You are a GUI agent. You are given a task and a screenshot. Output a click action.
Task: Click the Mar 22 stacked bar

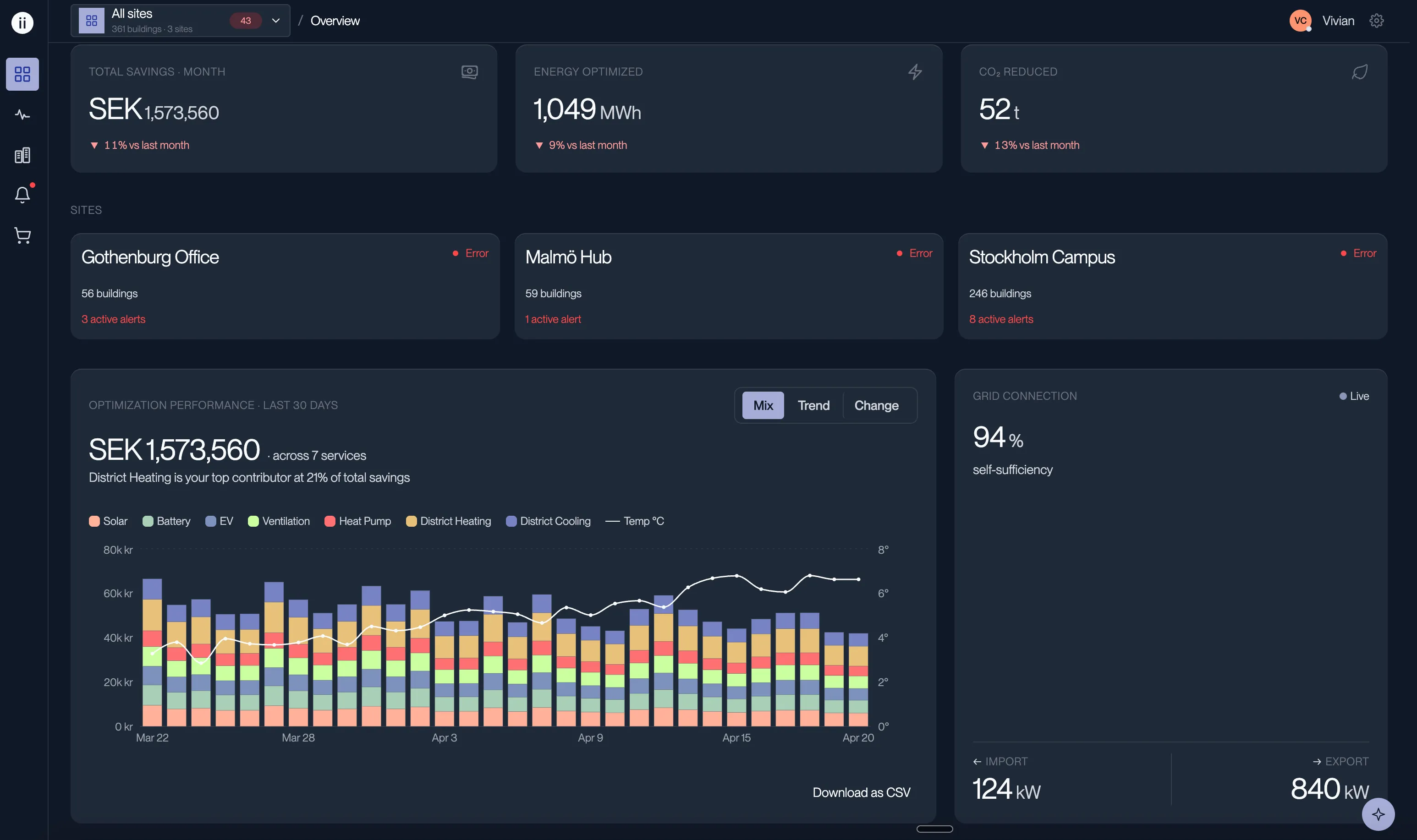tap(152, 652)
